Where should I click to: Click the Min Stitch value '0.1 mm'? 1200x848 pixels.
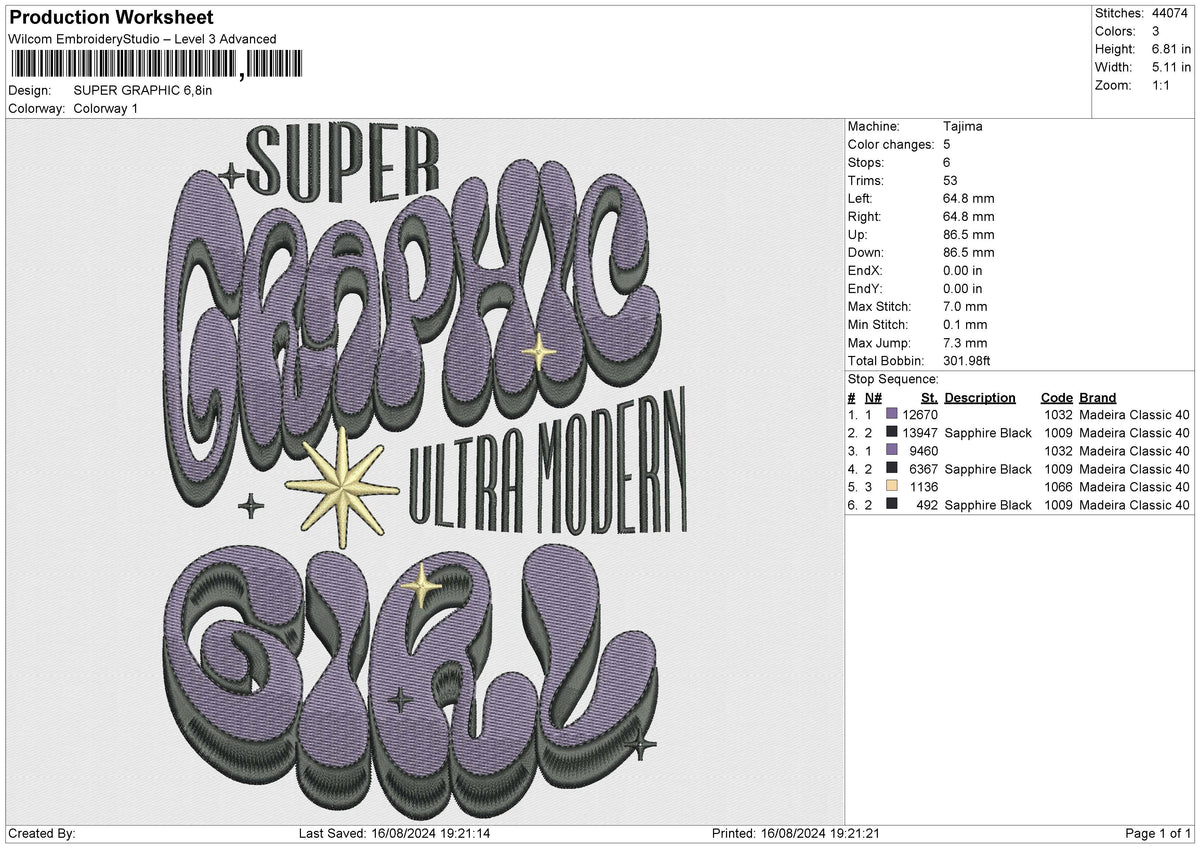coord(965,325)
